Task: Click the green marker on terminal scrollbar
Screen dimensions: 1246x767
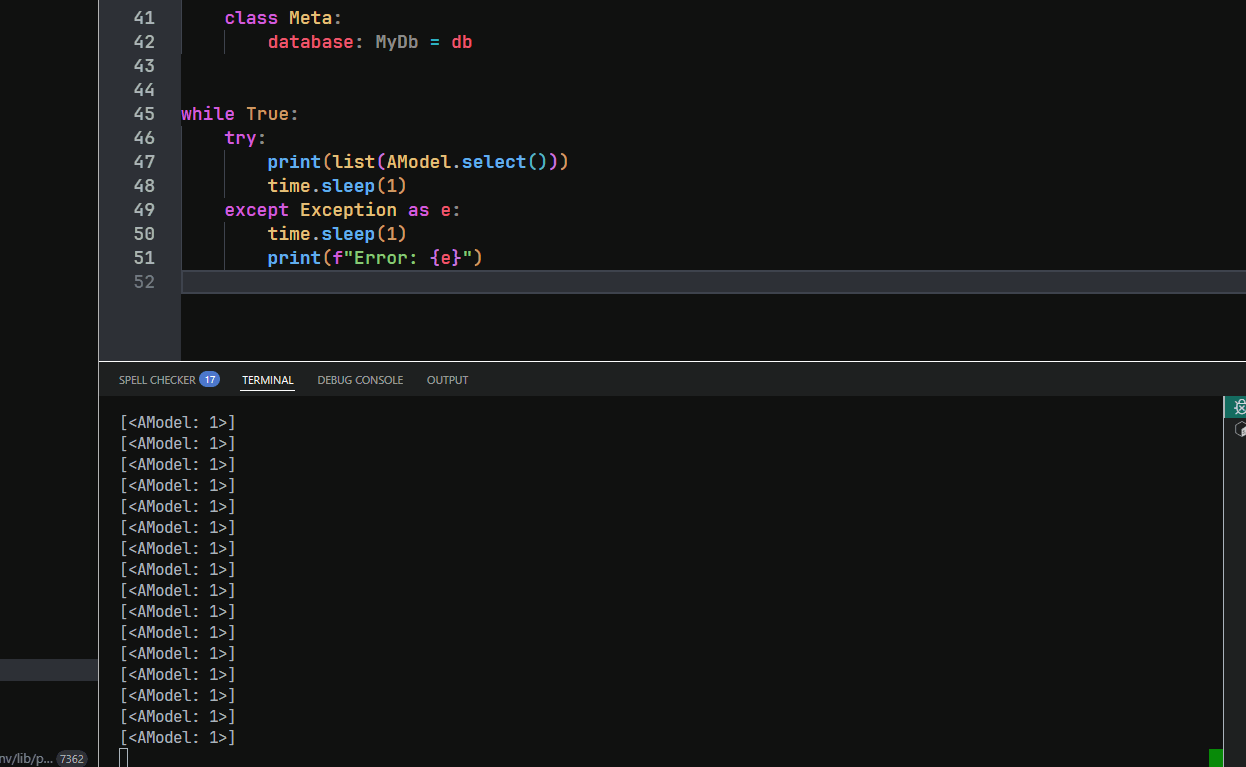Action: coord(1215,758)
